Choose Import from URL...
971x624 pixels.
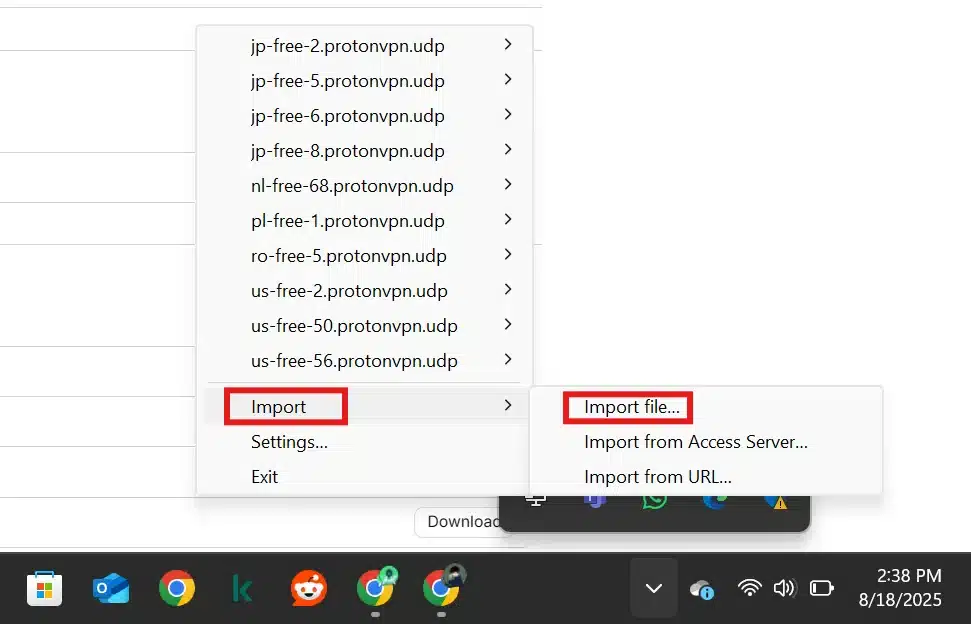(705, 477)
